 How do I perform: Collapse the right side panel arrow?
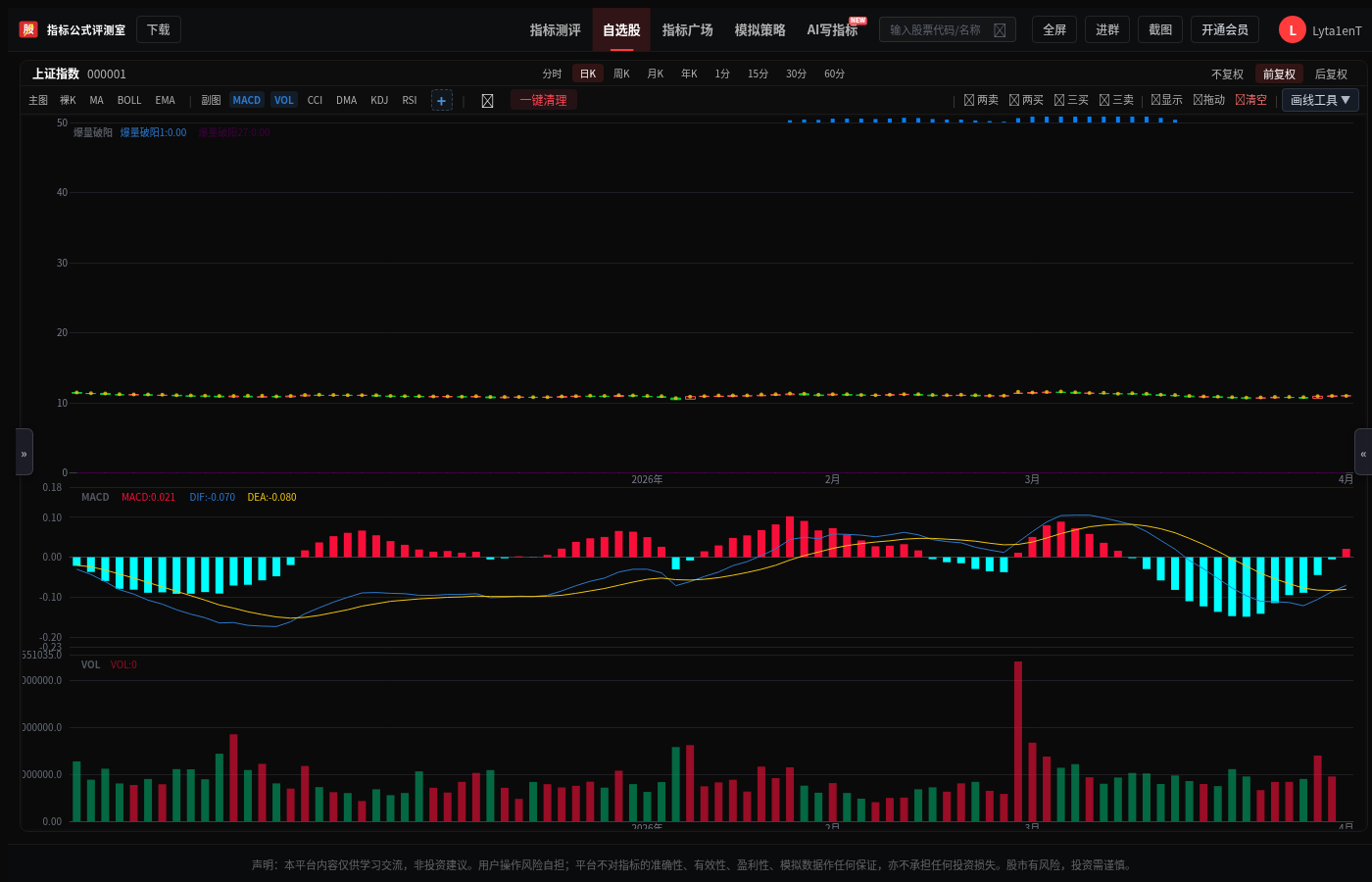[1363, 452]
